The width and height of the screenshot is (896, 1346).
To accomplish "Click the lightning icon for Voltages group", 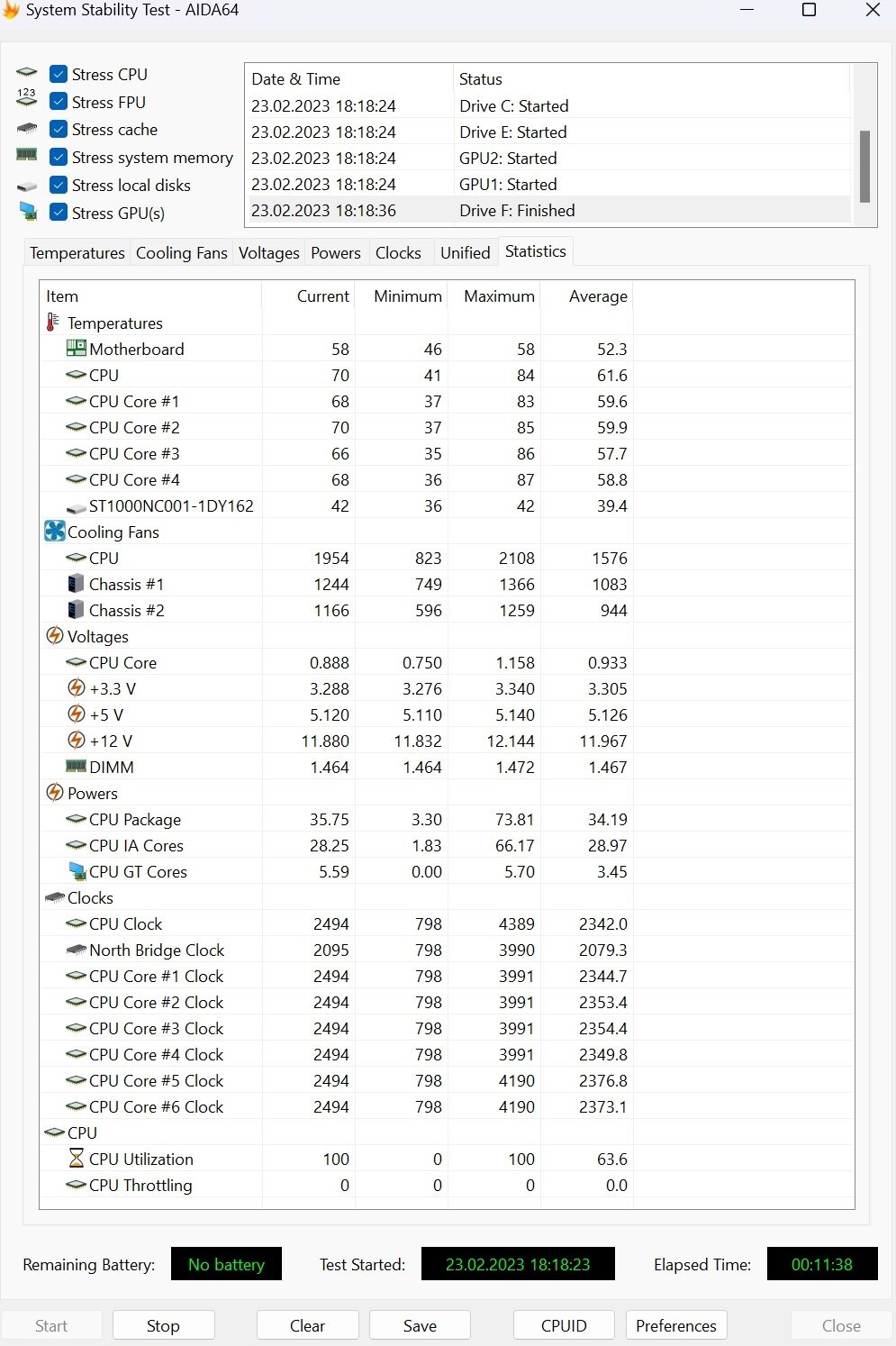I will (x=55, y=636).
